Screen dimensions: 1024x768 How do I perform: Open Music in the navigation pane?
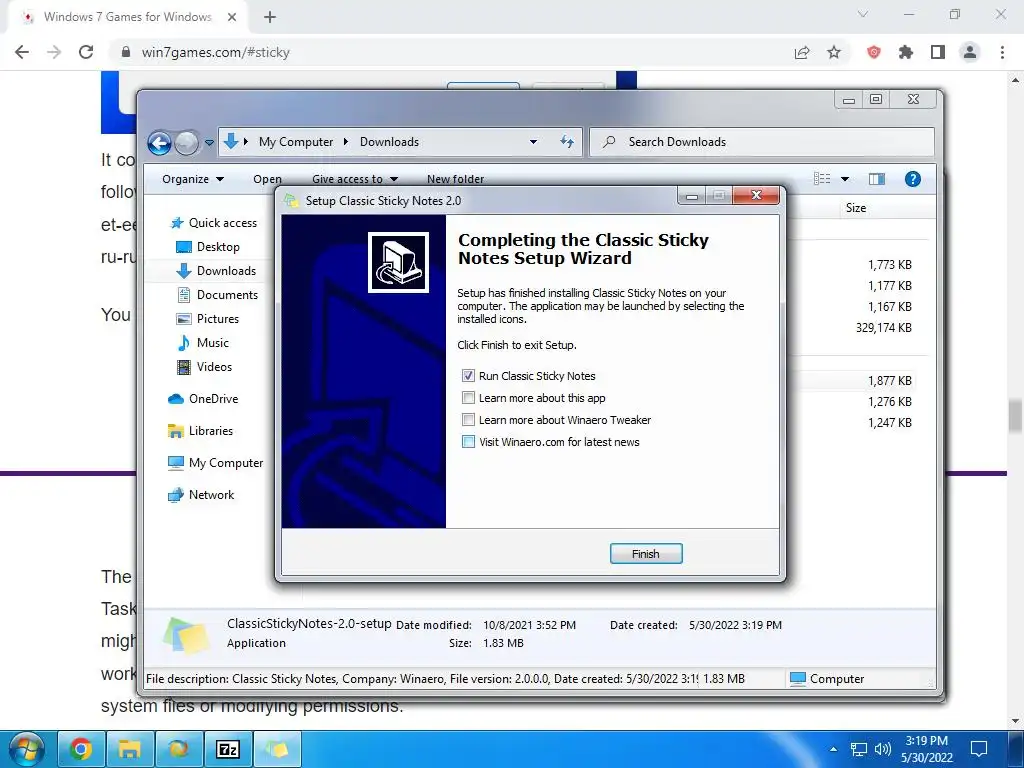click(202, 343)
